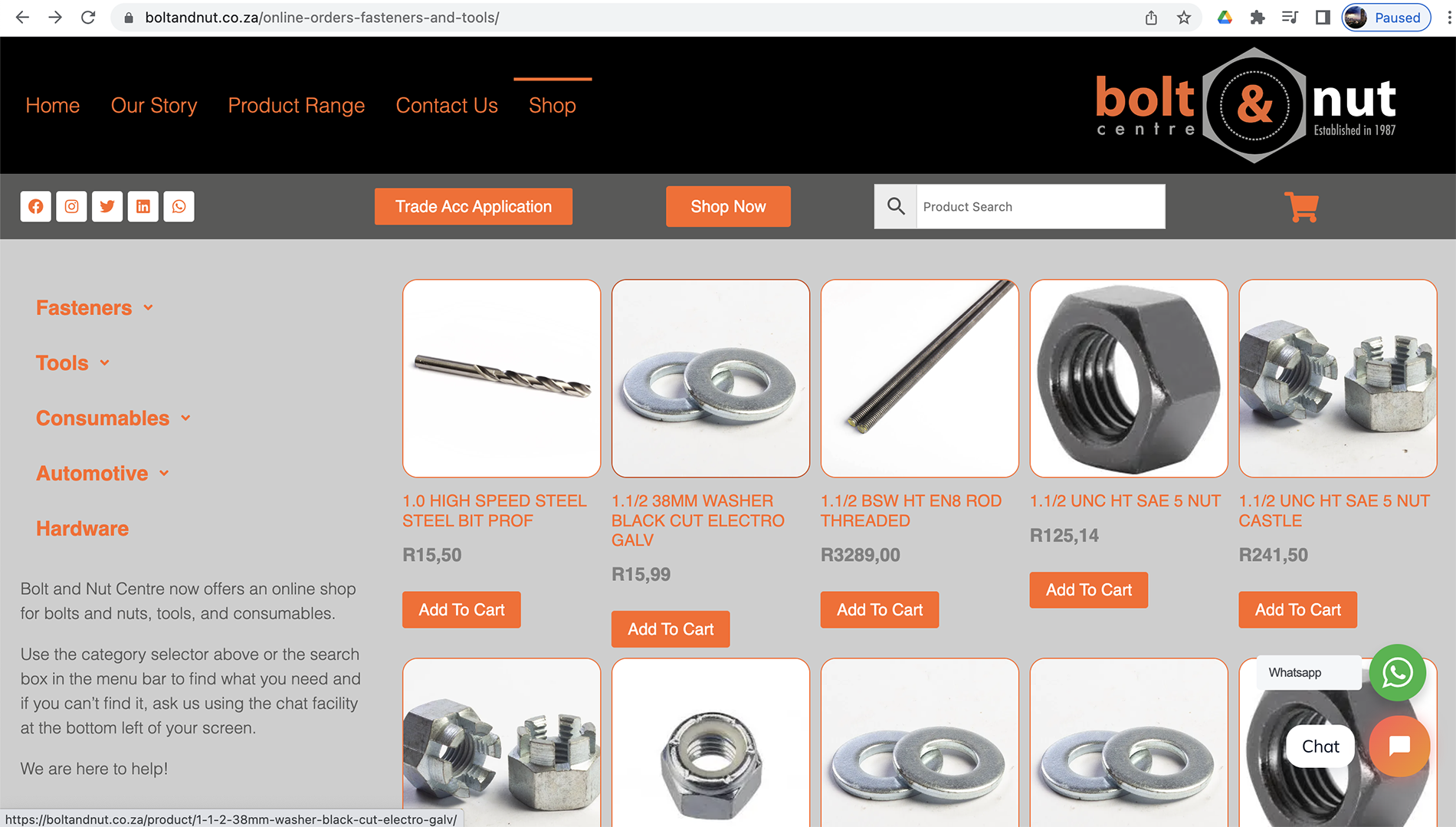Screen dimensions: 1456x827
Task: Click the Trade Acc Application button
Action: [474, 206]
